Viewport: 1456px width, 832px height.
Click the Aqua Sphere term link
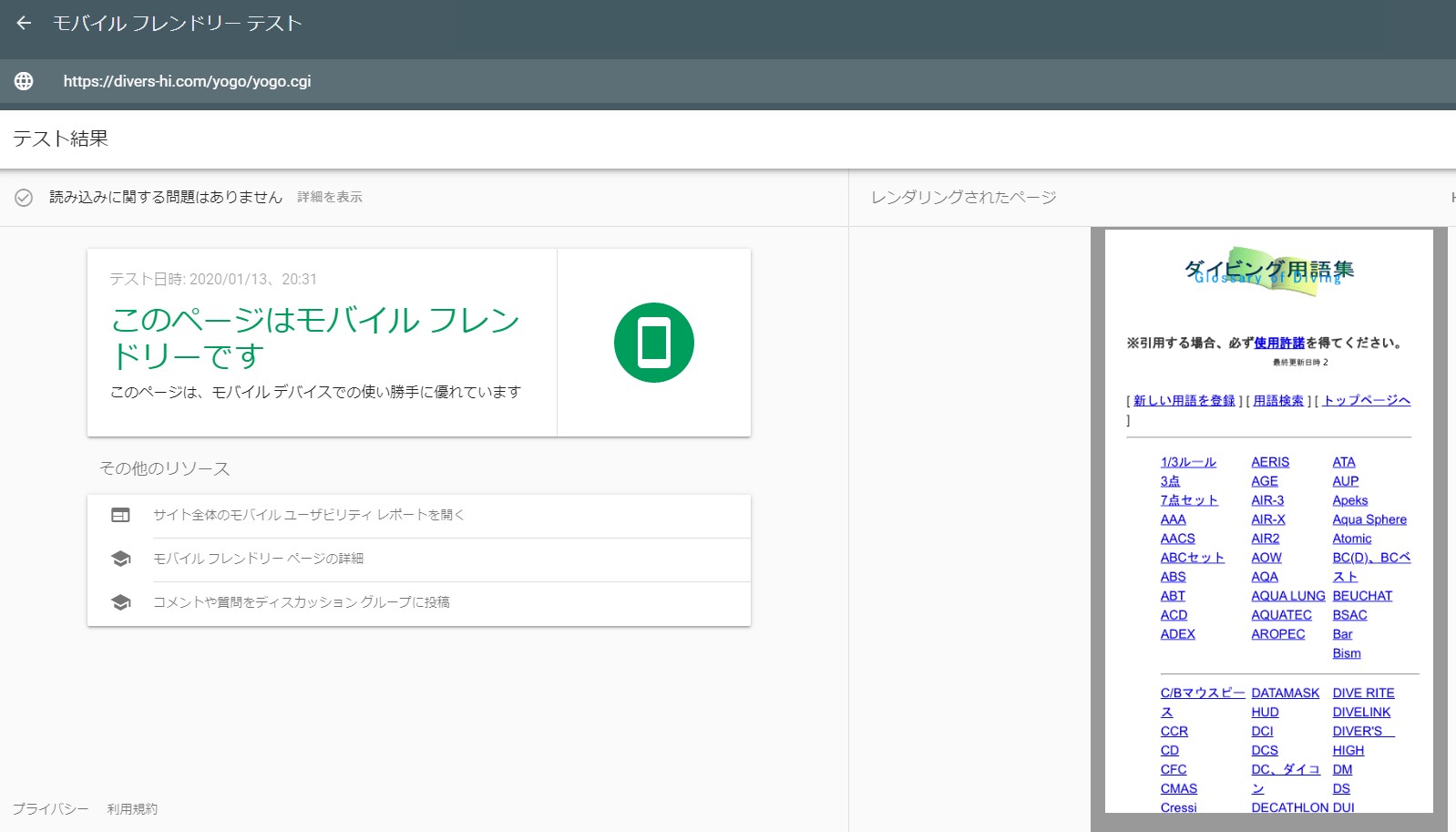point(1369,519)
